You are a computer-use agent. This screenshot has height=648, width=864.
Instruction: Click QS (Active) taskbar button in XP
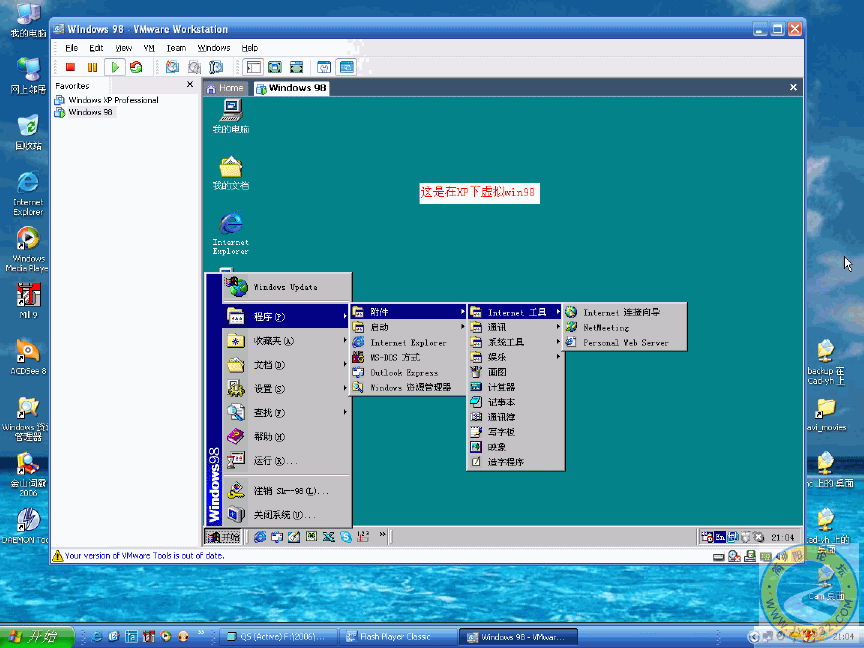click(278, 637)
